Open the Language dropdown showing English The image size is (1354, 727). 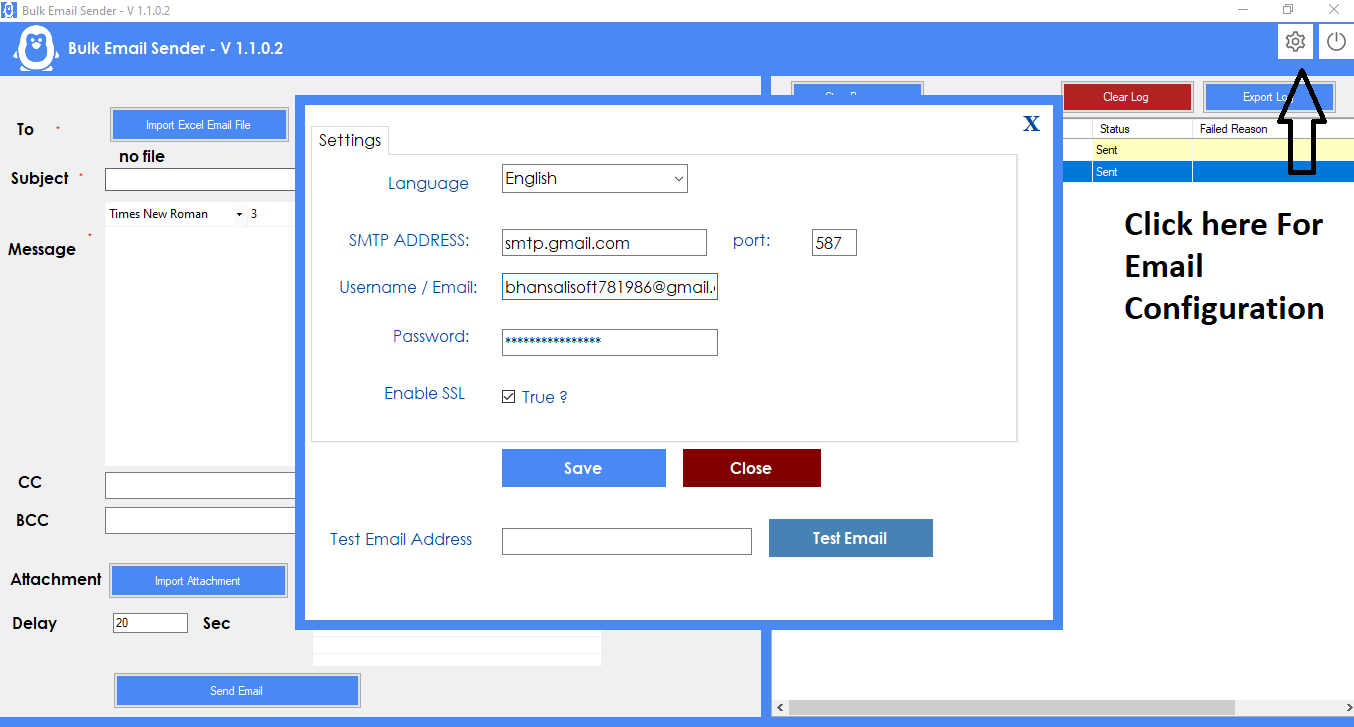click(x=594, y=178)
